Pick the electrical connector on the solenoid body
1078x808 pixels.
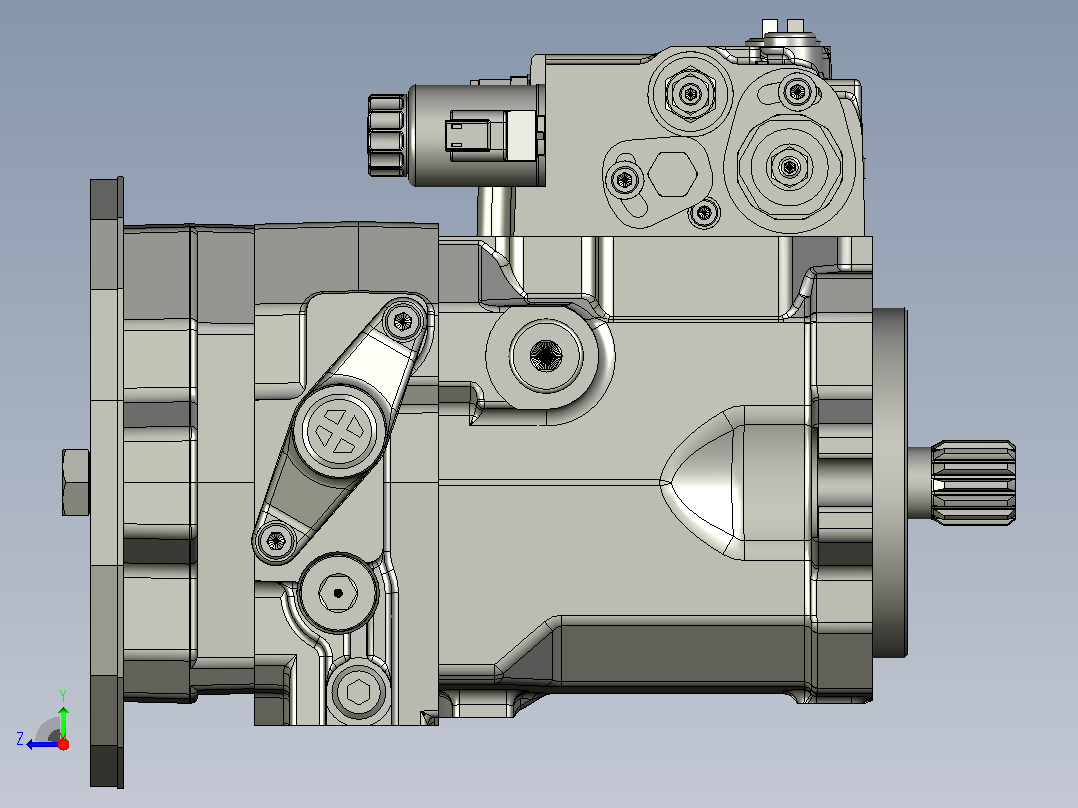490,135
